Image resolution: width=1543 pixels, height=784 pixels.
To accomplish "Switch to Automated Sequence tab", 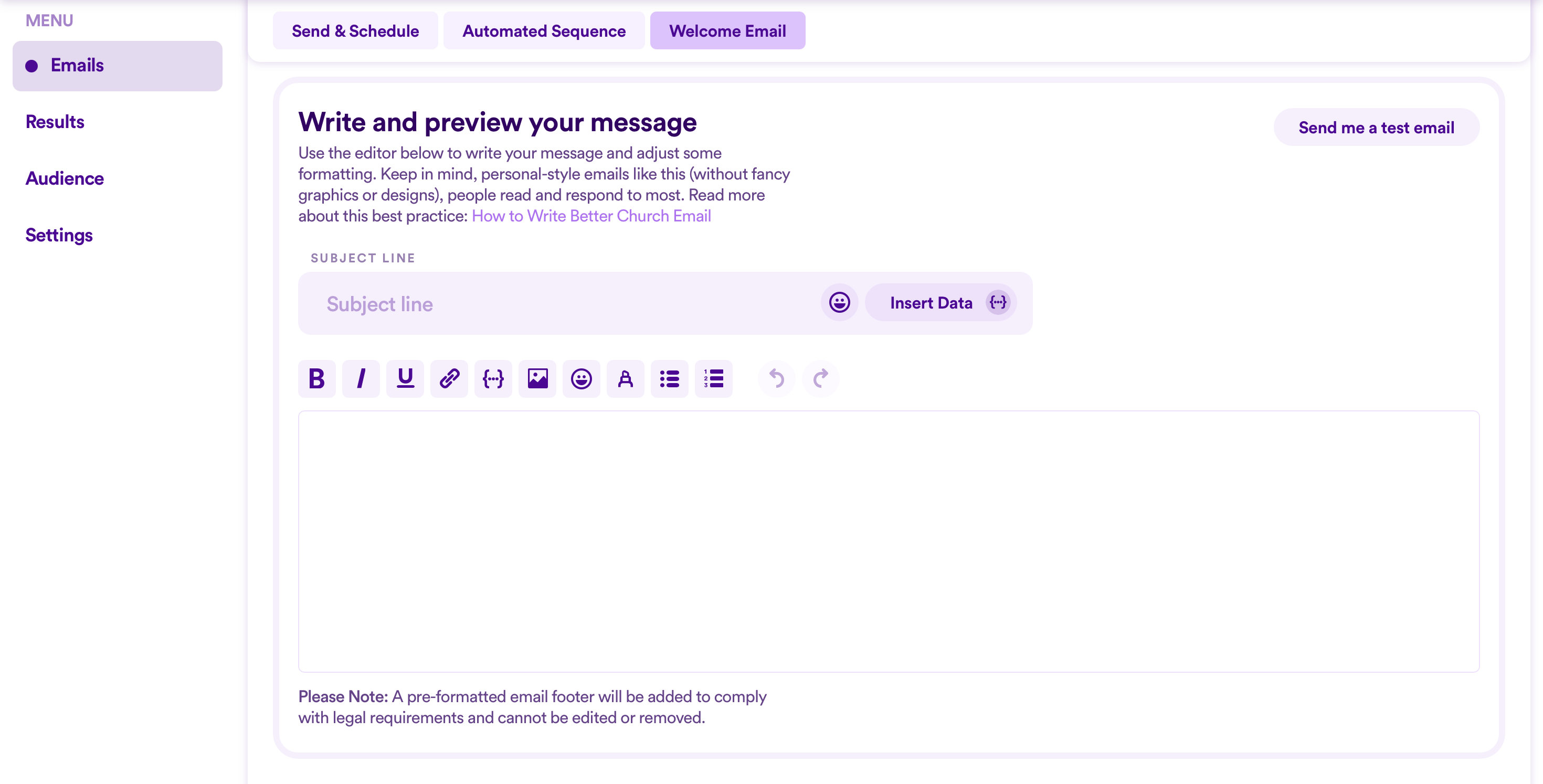I will click(544, 30).
